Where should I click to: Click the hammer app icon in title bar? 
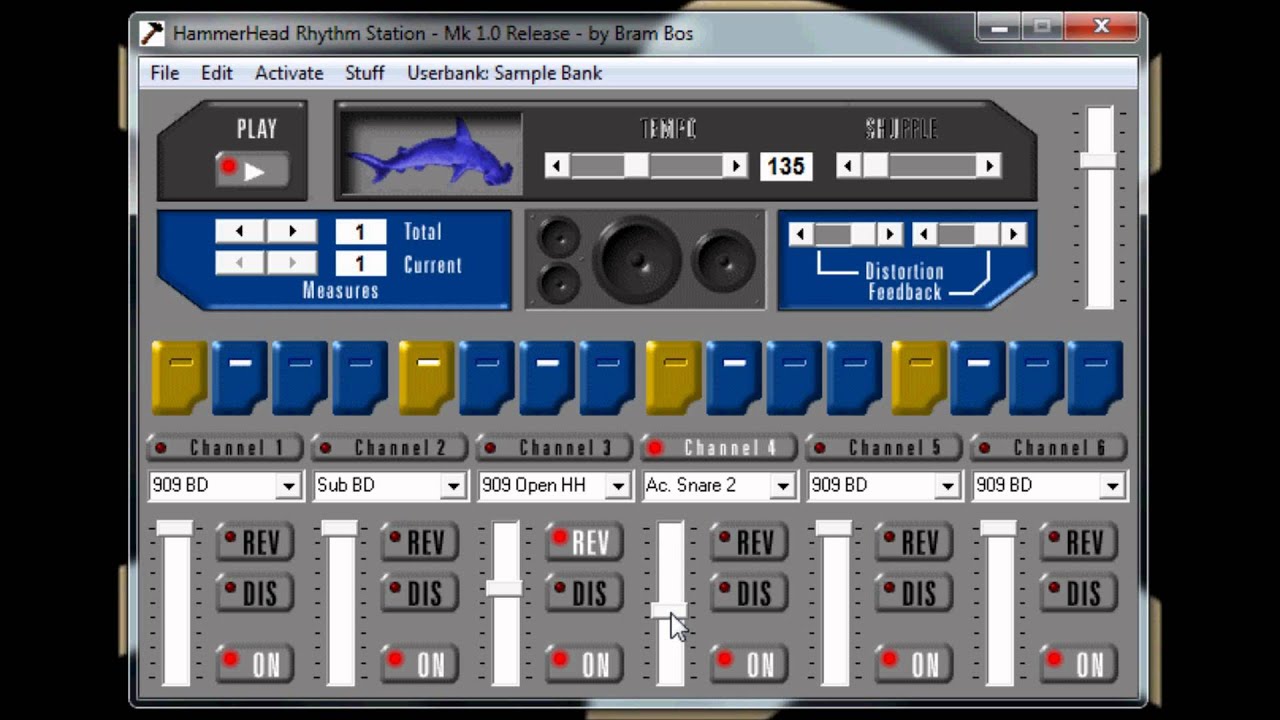coord(152,33)
